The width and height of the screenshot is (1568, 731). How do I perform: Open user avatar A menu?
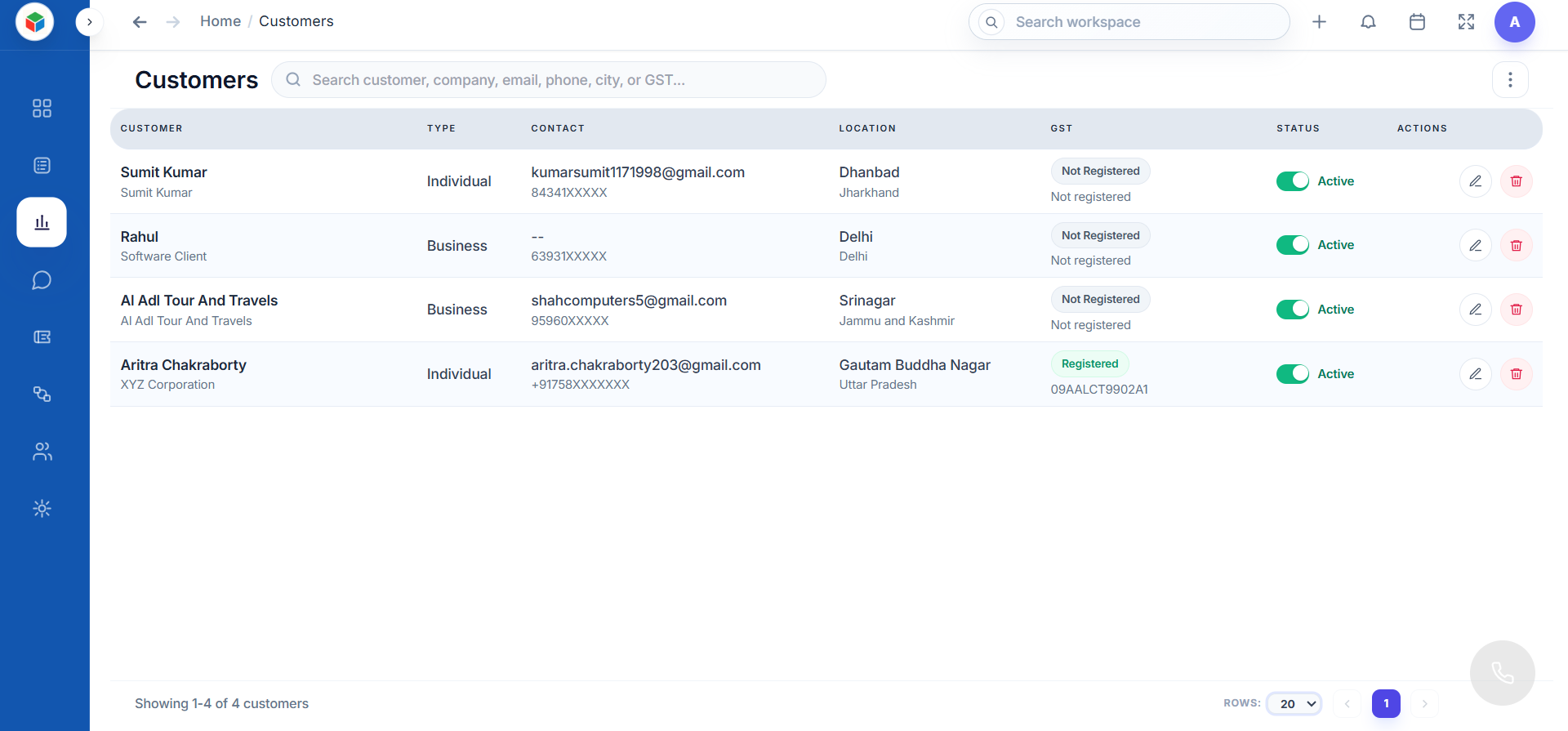[1515, 22]
